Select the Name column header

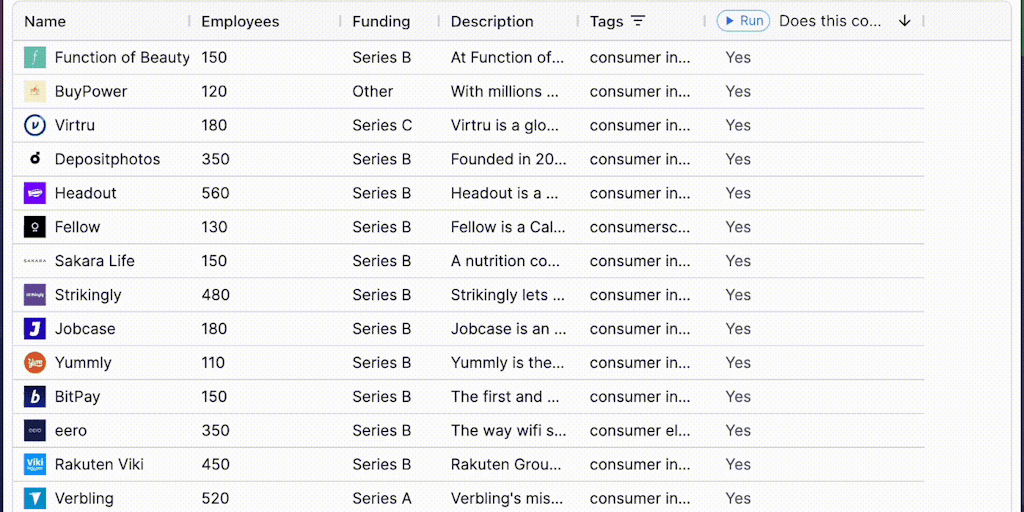pos(45,21)
